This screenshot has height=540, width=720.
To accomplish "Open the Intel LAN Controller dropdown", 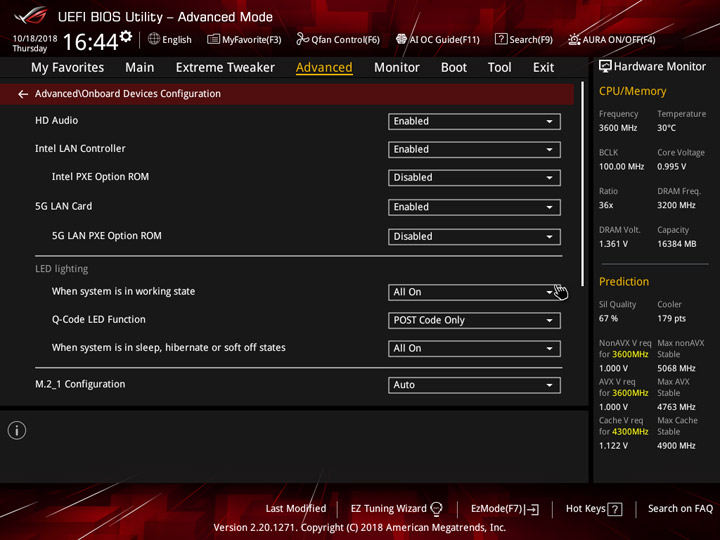I will coord(474,150).
